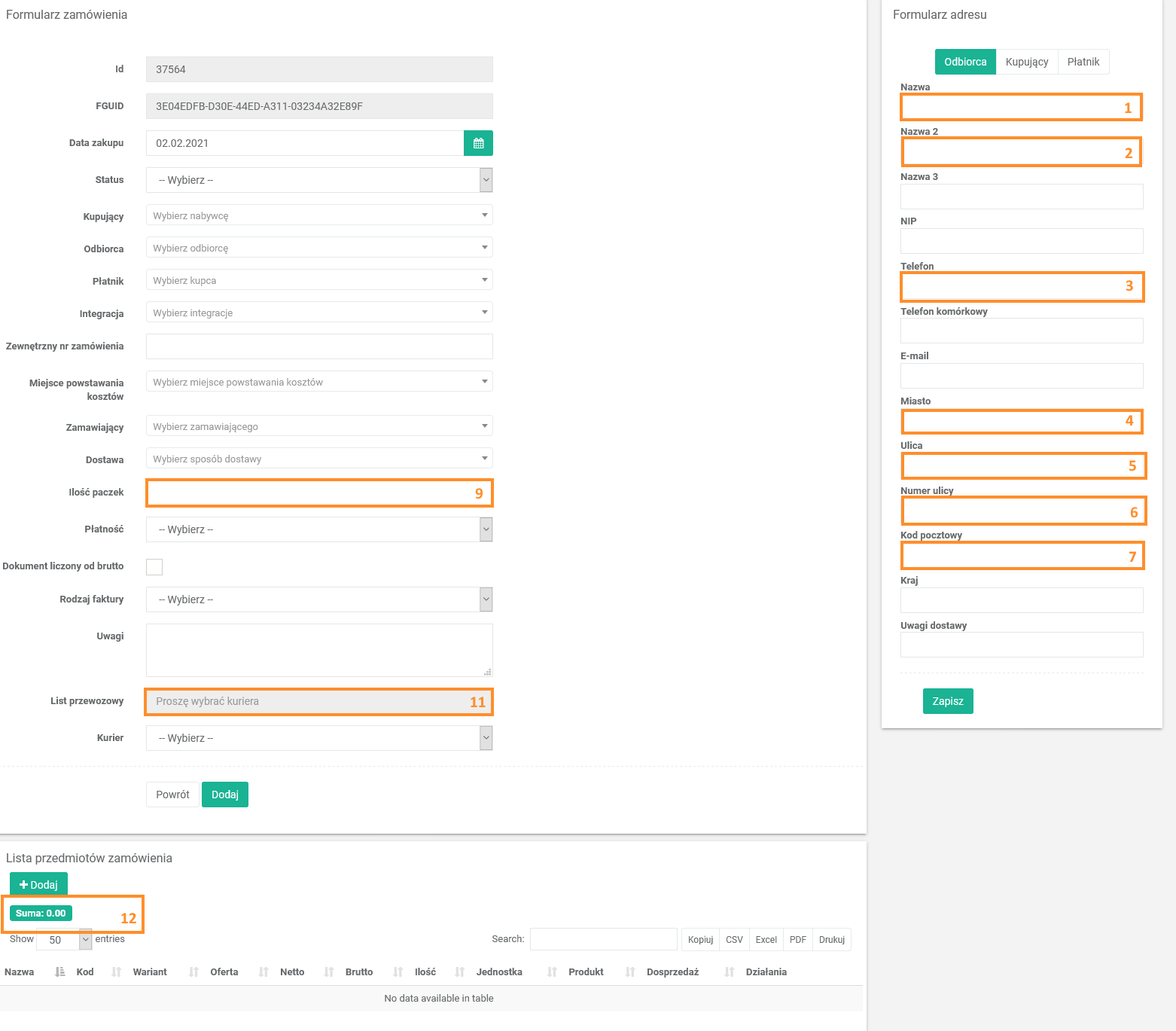
Task: Click into the Uwagi text area
Action: pos(319,650)
